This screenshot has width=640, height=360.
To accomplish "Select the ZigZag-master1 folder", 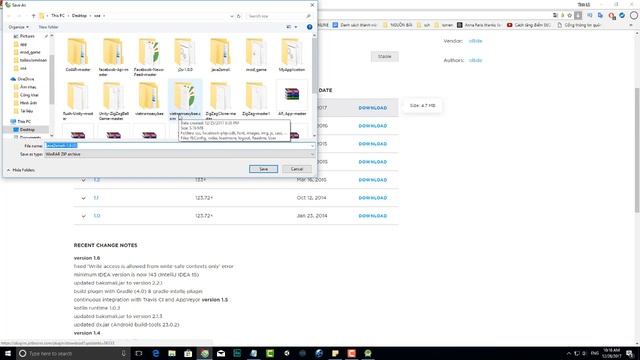I will click(x=256, y=99).
